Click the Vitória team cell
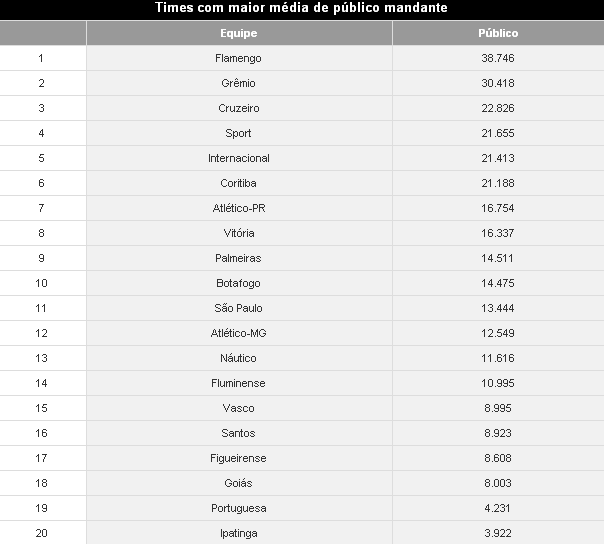 tap(238, 233)
